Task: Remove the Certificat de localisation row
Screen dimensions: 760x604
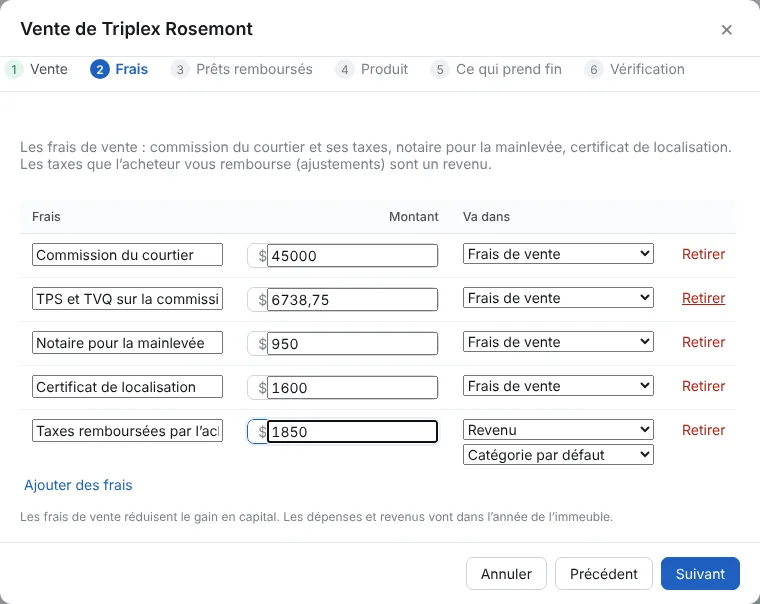Action: pyautogui.click(x=703, y=386)
